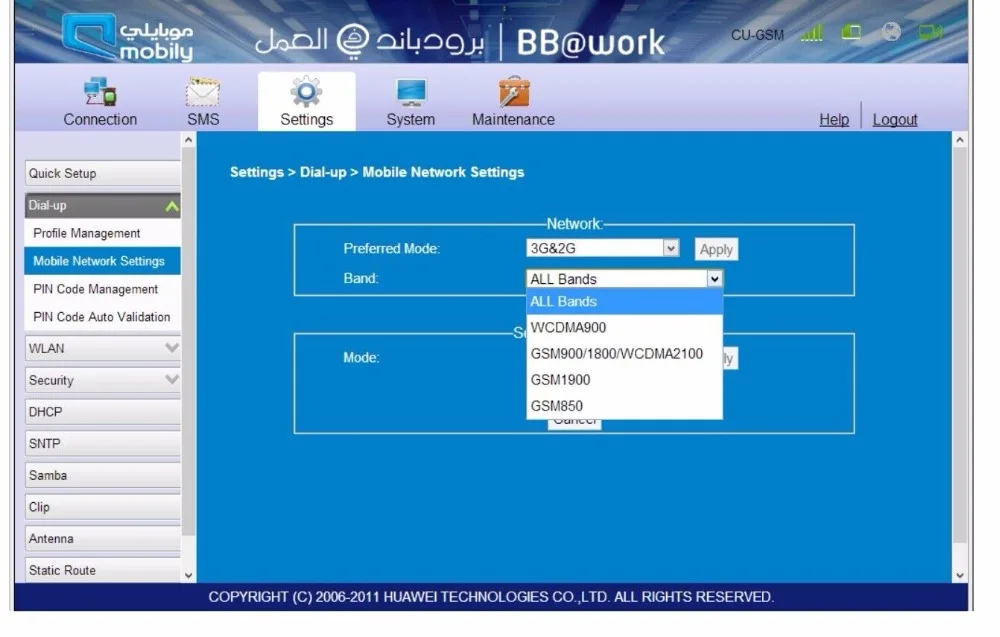This screenshot has width=1000, height=637.
Task: Select GSM850 band option
Action: point(624,406)
